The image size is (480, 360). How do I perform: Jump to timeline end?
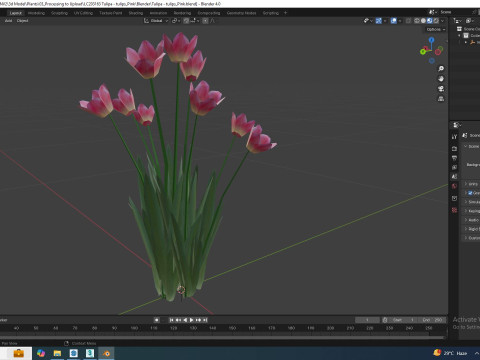205,320
